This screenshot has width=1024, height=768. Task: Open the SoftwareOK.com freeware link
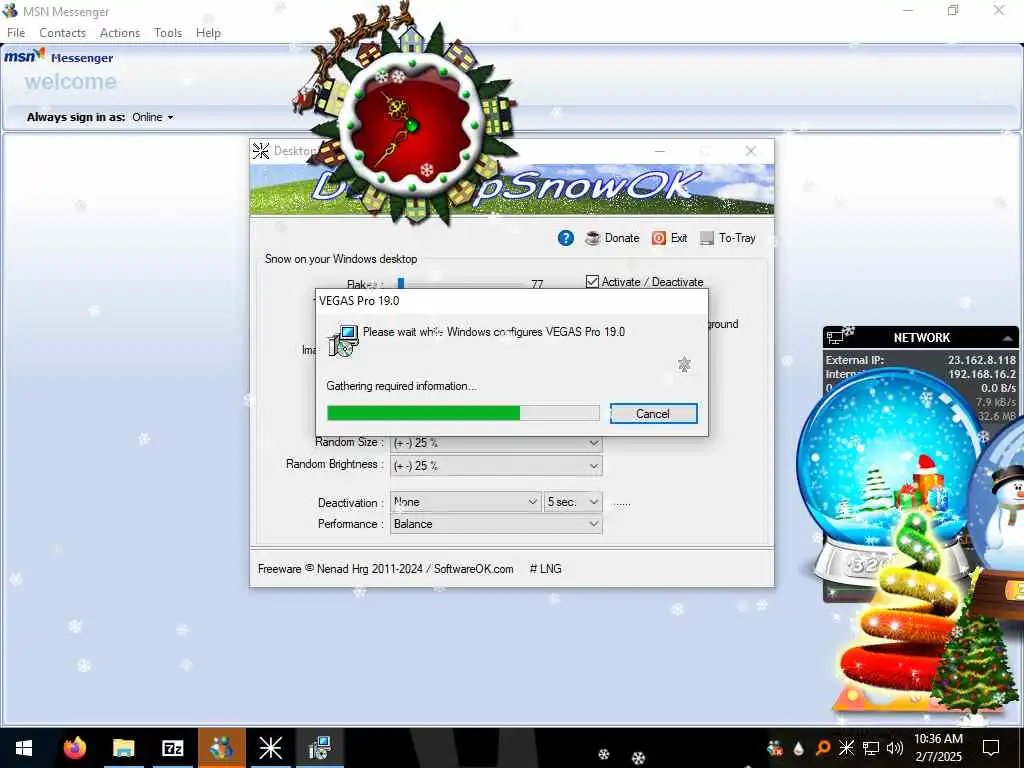[x=473, y=569]
